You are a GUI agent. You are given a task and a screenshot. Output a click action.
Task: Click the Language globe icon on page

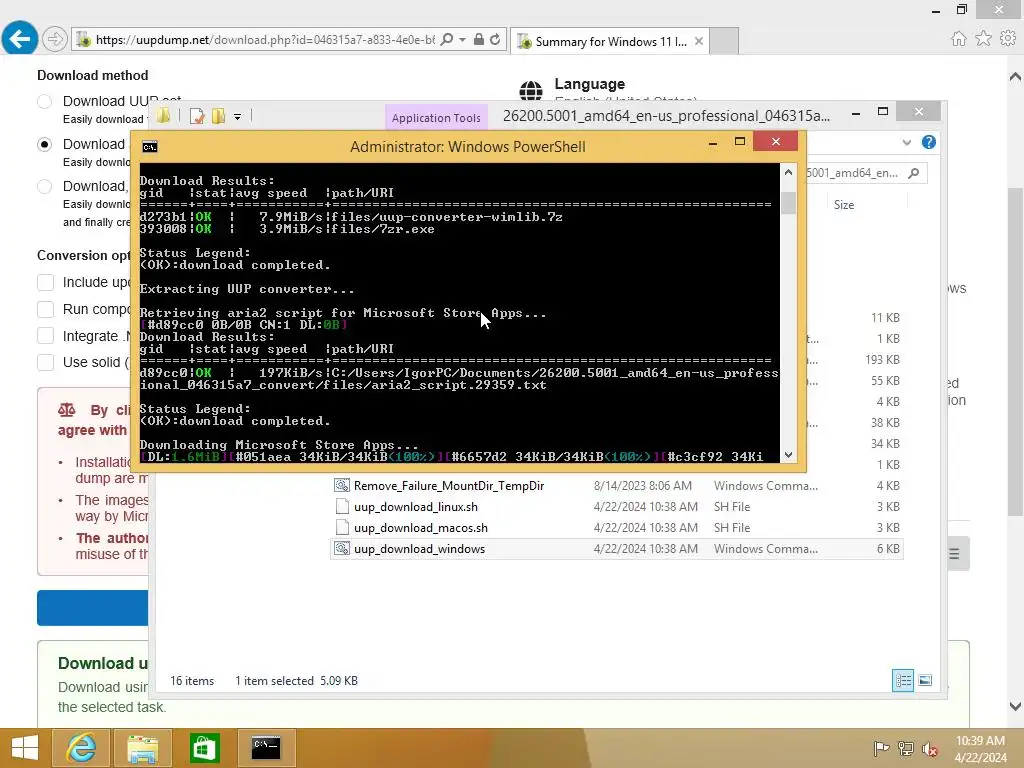[531, 90]
